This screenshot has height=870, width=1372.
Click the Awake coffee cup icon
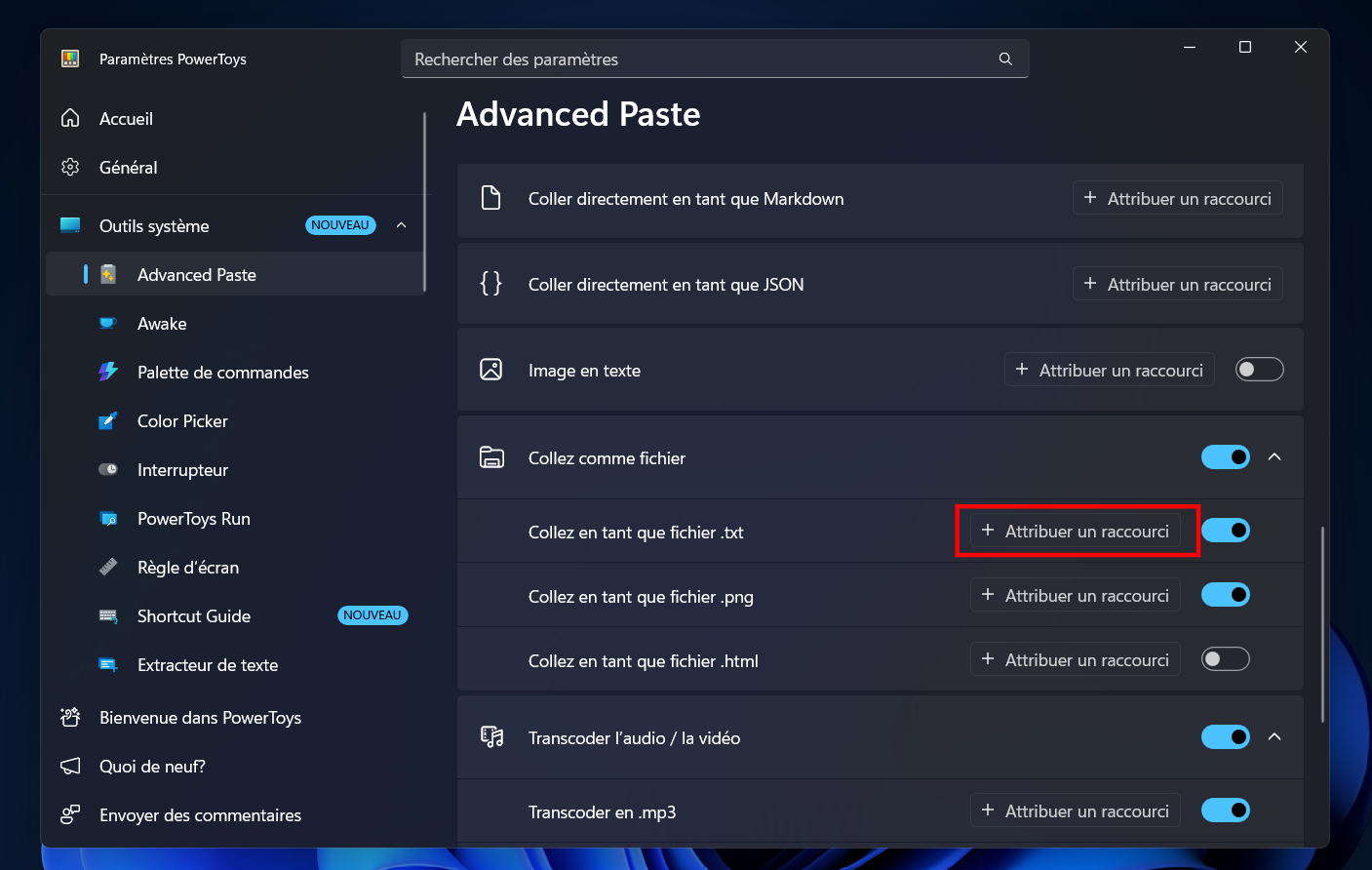click(x=108, y=323)
